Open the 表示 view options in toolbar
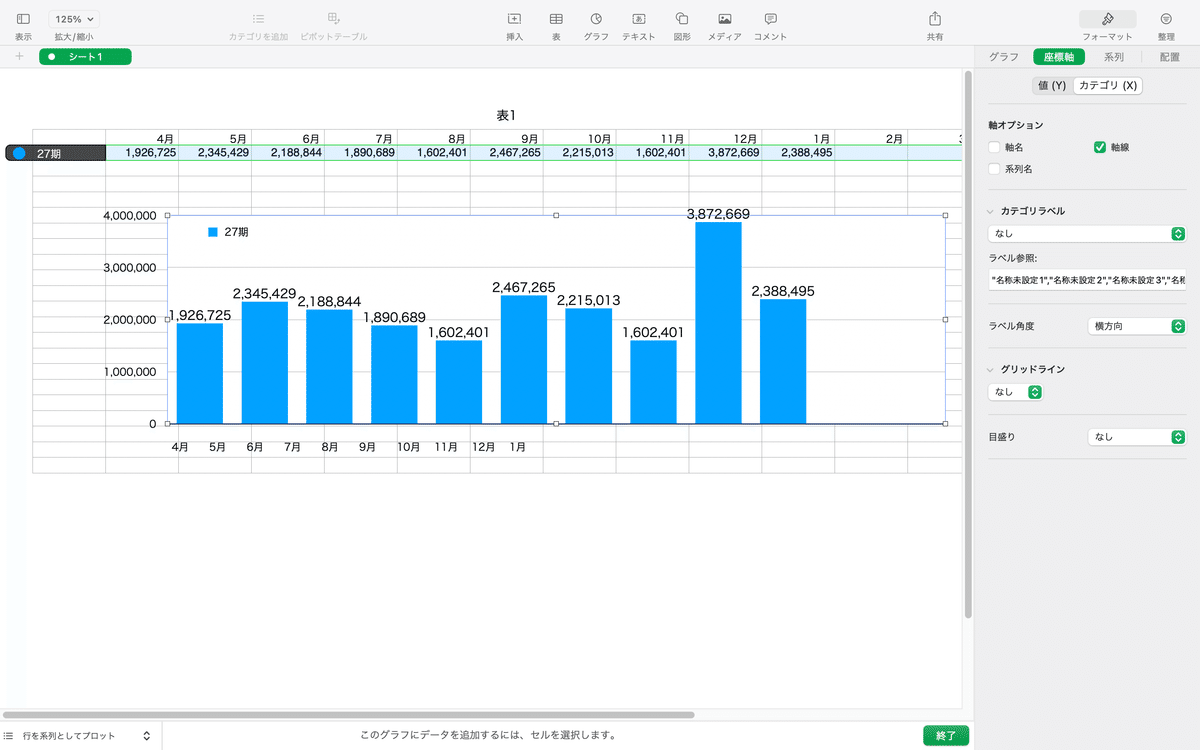Viewport: 1200px width, 750px height. 23,19
